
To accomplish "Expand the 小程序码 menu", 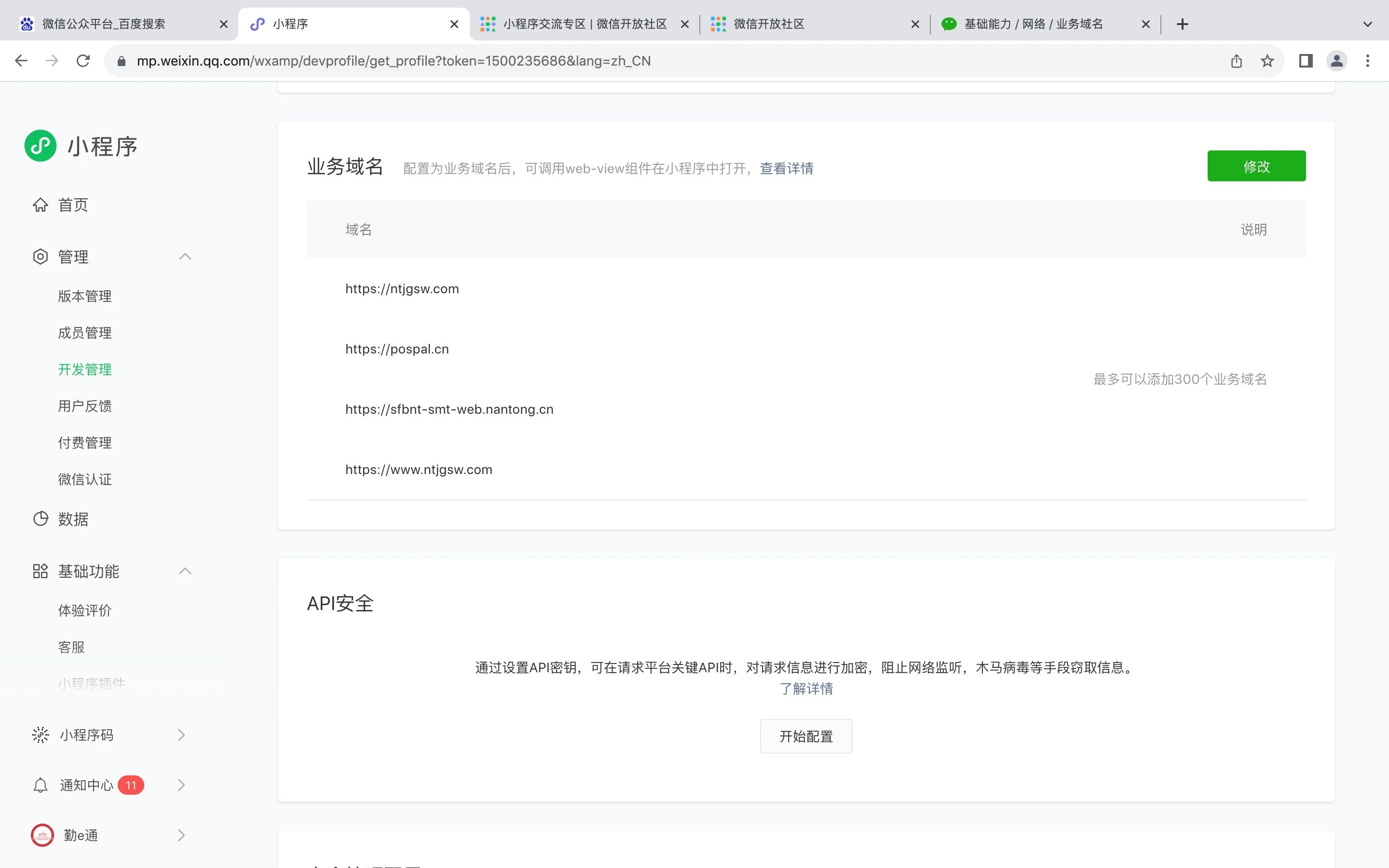I will [x=181, y=735].
